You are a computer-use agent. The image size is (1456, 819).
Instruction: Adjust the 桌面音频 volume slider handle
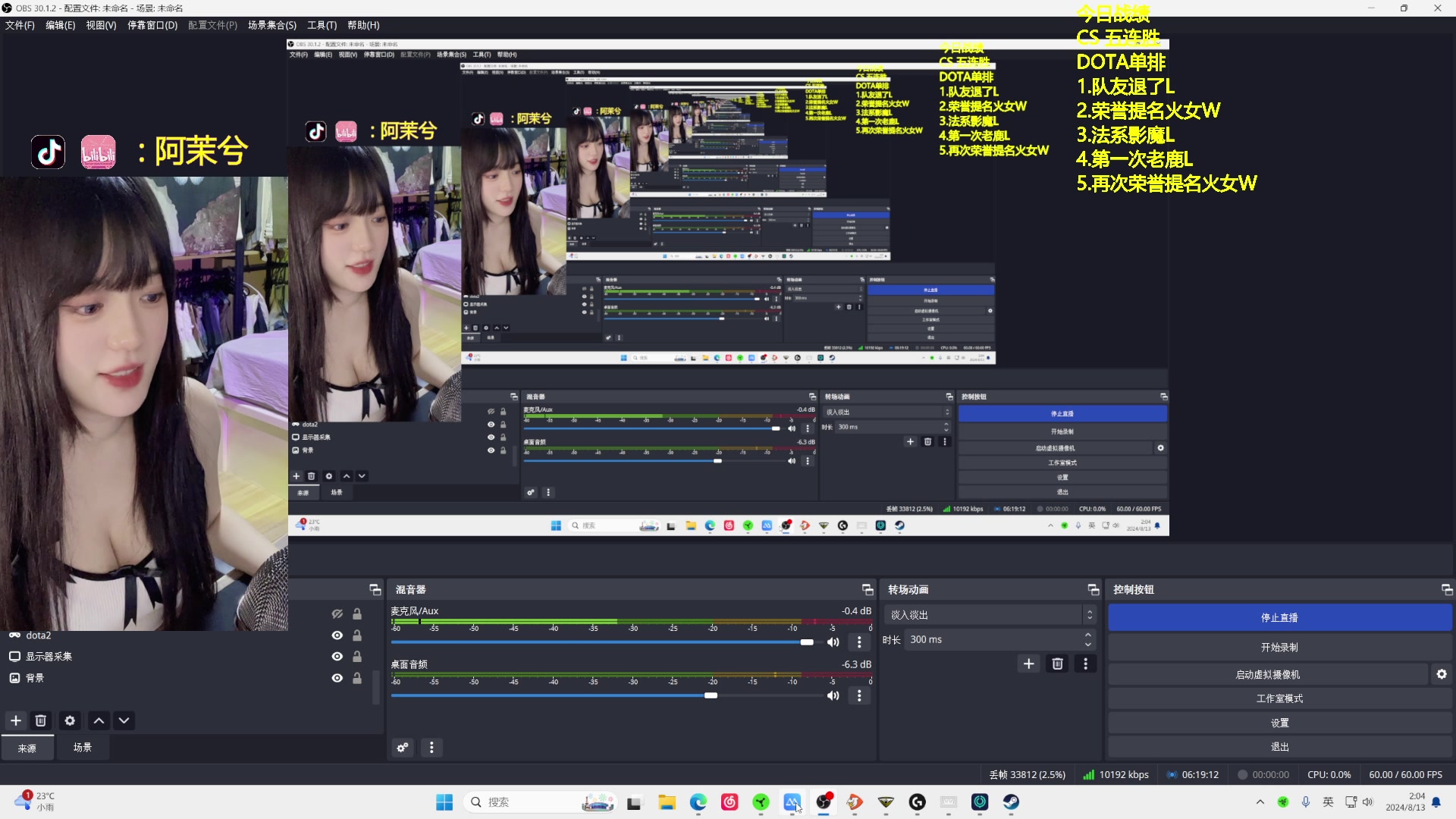711,695
